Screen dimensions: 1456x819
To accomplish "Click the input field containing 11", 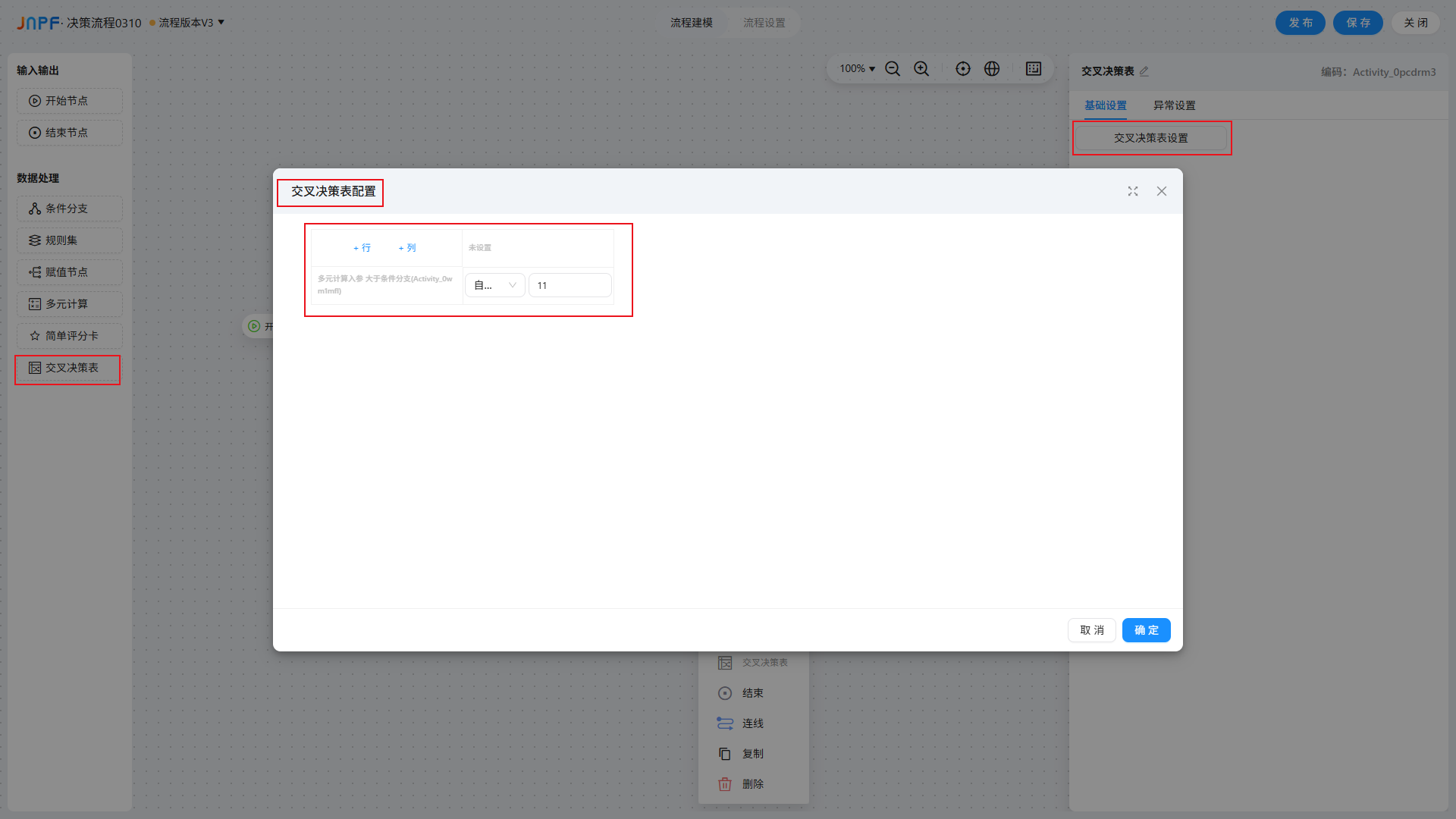I will (570, 285).
